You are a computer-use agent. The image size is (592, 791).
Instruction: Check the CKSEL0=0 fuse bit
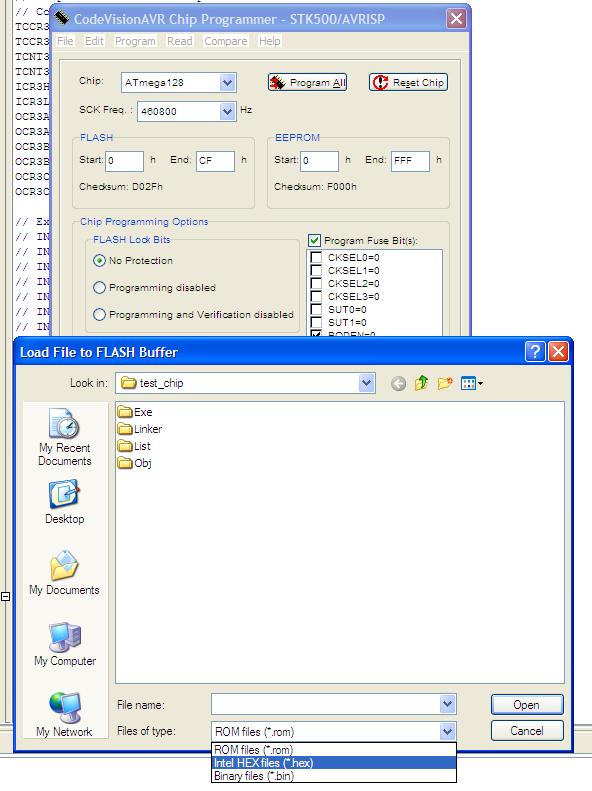point(316,257)
